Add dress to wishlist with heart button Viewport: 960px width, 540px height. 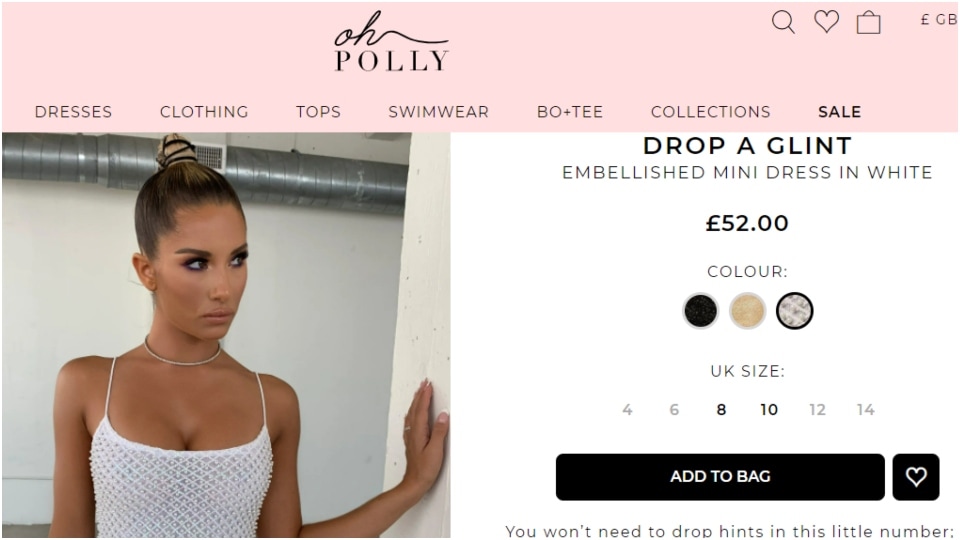(x=916, y=476)
